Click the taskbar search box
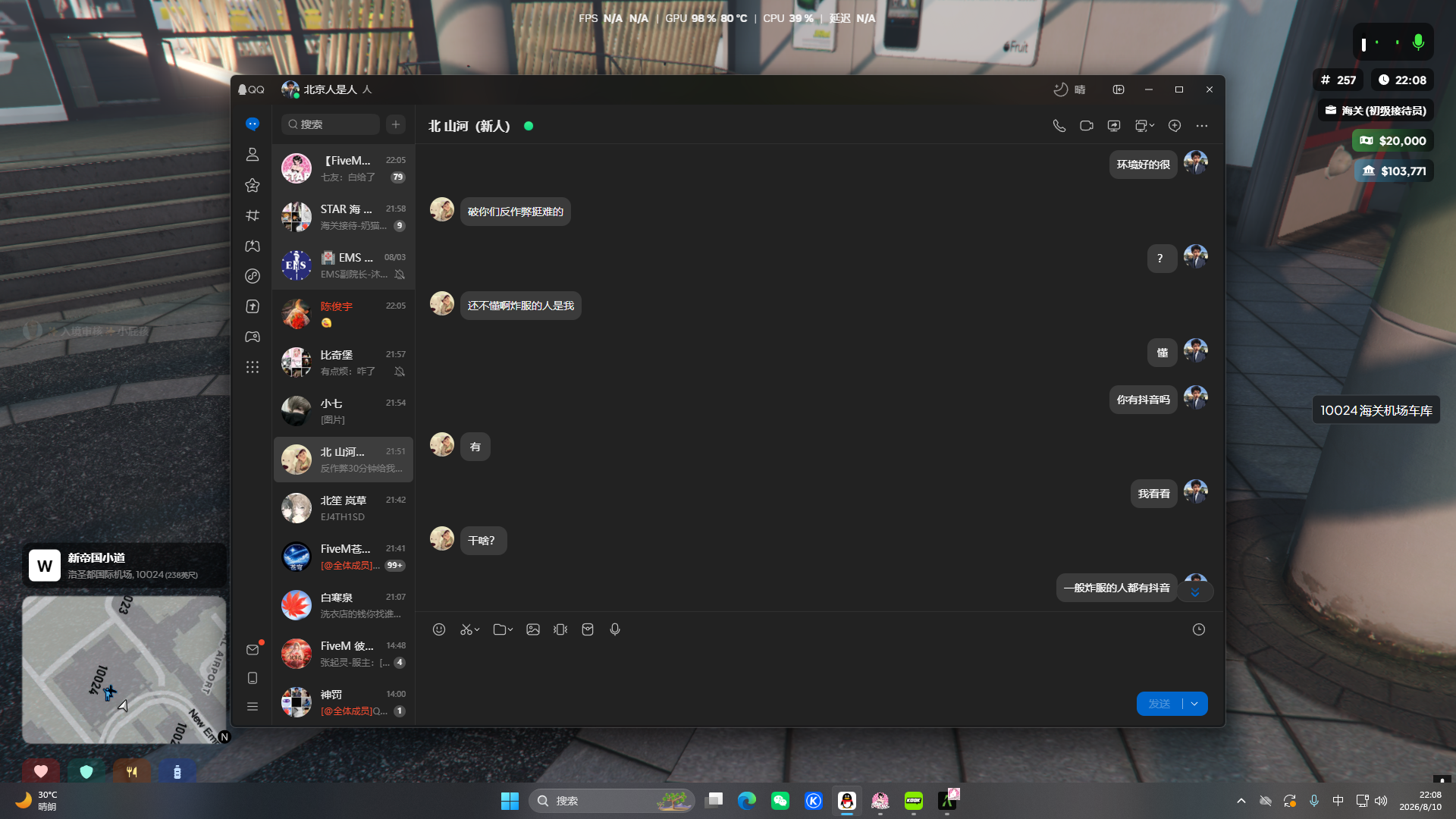Screen dimensions: 1456x819 pos(612,801)
